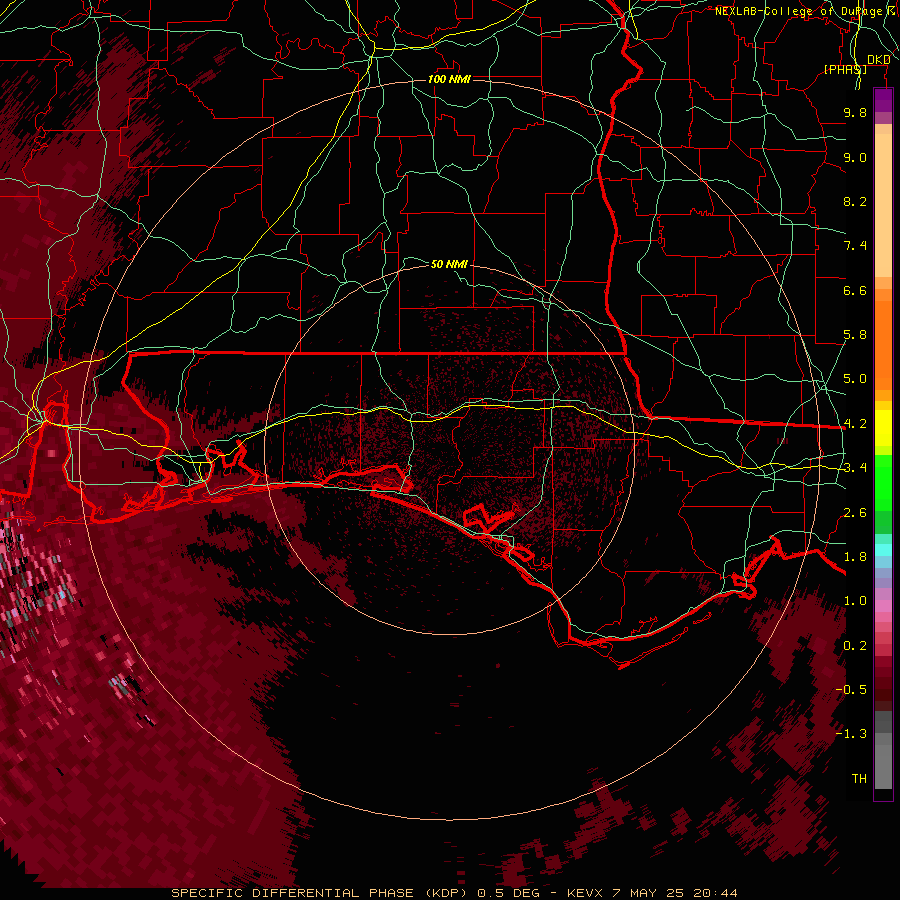The width and height of the screenshot is (900, 900).
Task: Click the yellow segment of the color bar
Action: 883,428
